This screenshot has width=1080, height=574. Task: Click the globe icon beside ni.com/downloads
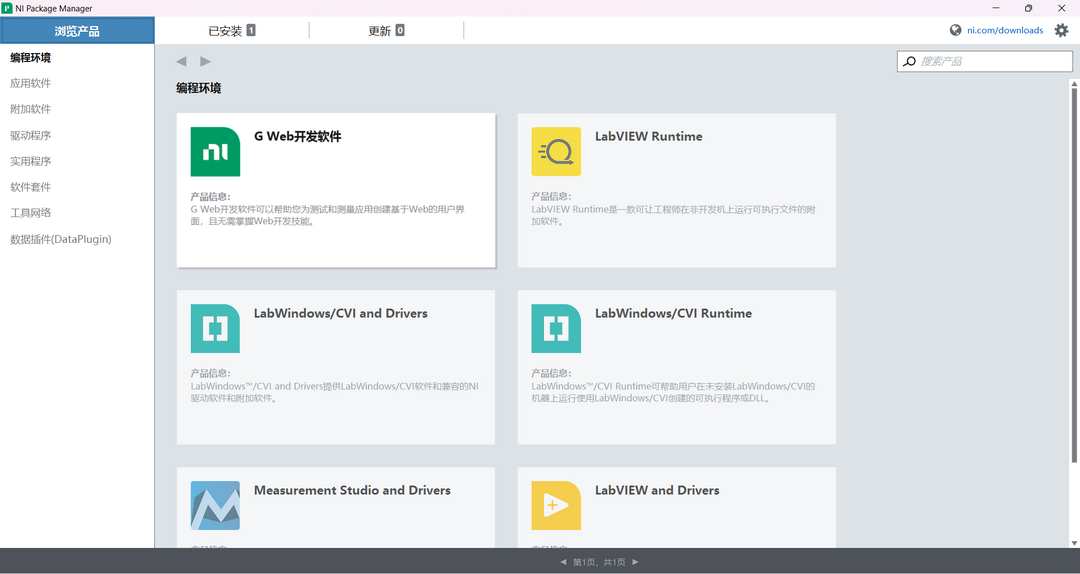[x=956, y=31]
